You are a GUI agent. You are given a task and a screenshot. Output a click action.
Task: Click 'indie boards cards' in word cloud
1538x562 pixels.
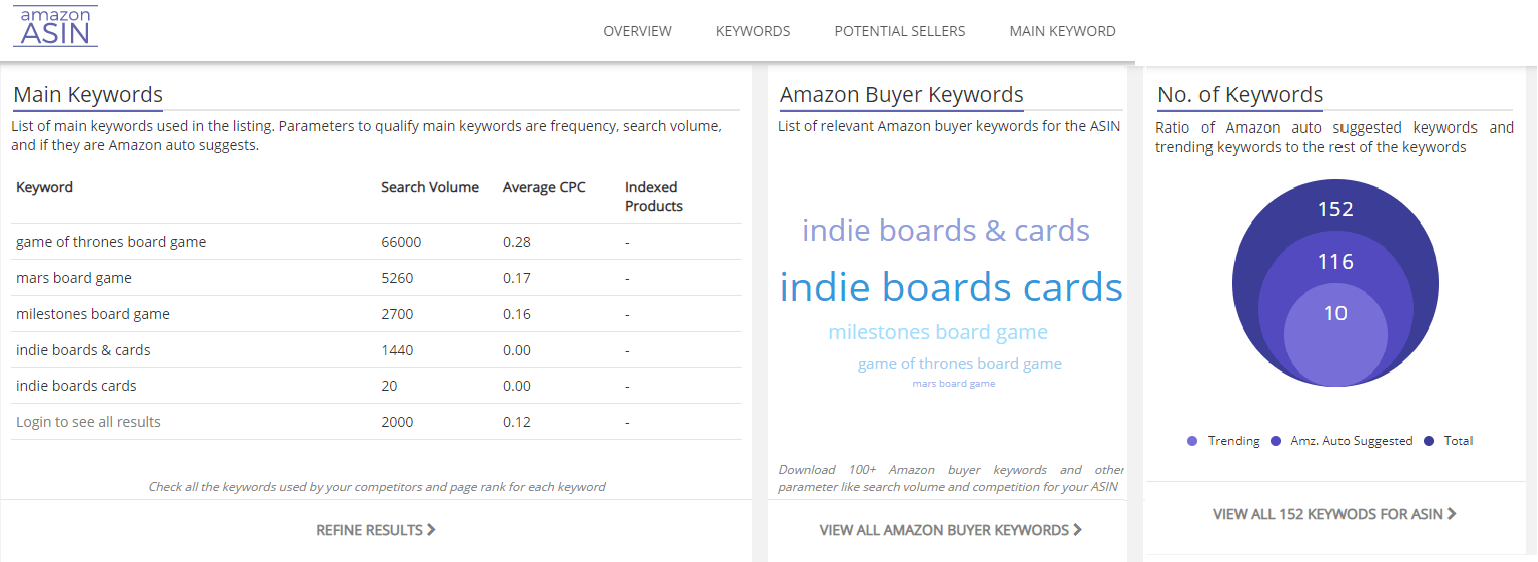tap(951, 288)
